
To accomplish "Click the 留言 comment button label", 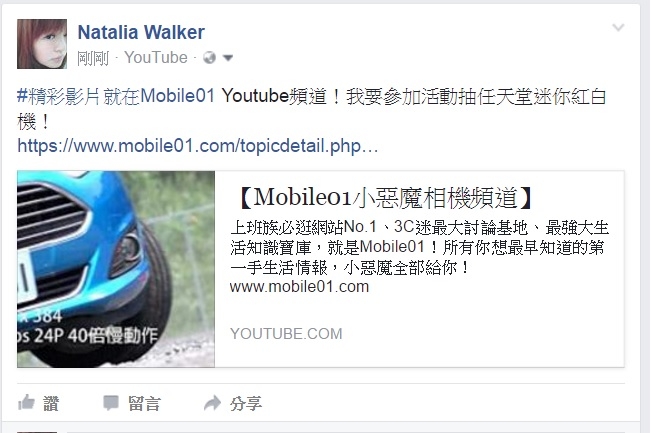I will coord(144,403).
